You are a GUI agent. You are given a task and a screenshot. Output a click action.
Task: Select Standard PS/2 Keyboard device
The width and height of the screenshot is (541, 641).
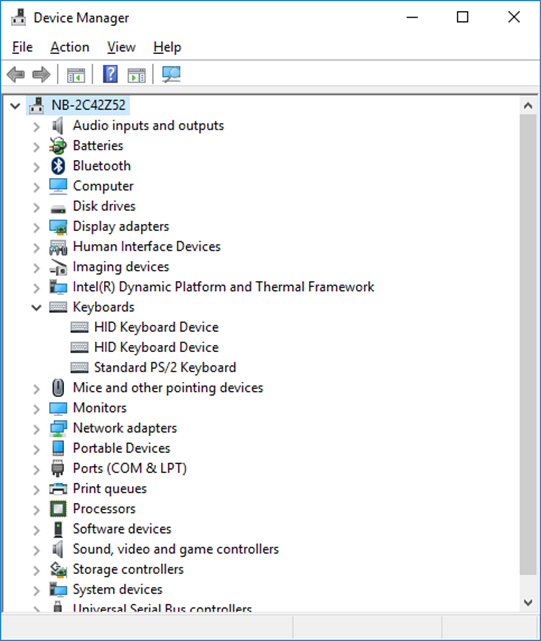tap(165, 367)
